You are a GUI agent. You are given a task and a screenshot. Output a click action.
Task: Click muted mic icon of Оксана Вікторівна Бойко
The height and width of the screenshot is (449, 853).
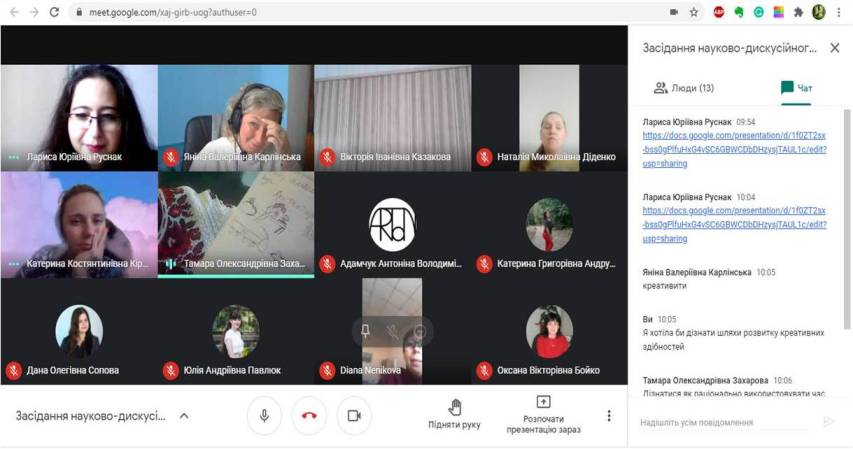484,371
